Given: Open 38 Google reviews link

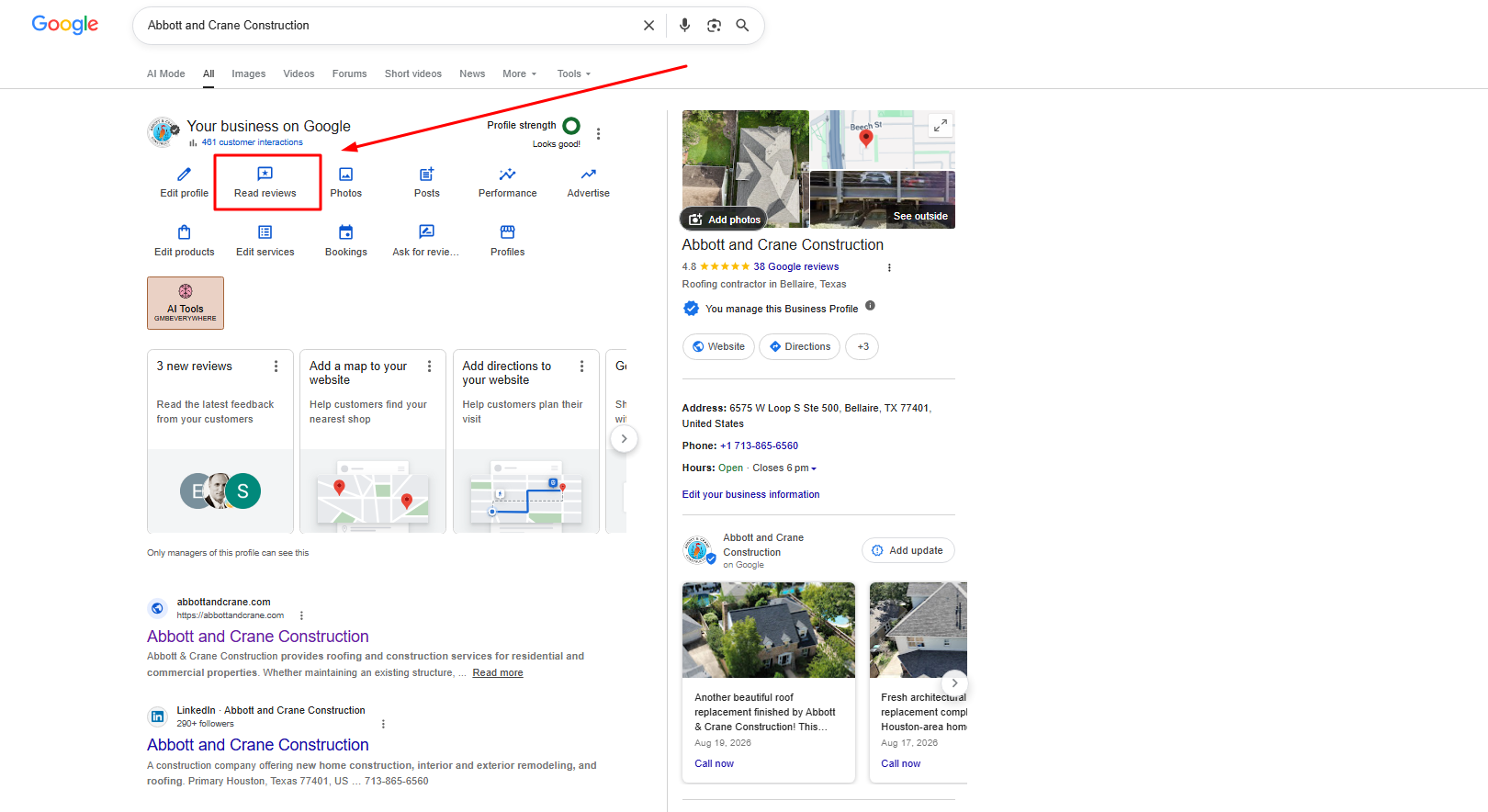Looking at the screenshot, I should 795,266.
